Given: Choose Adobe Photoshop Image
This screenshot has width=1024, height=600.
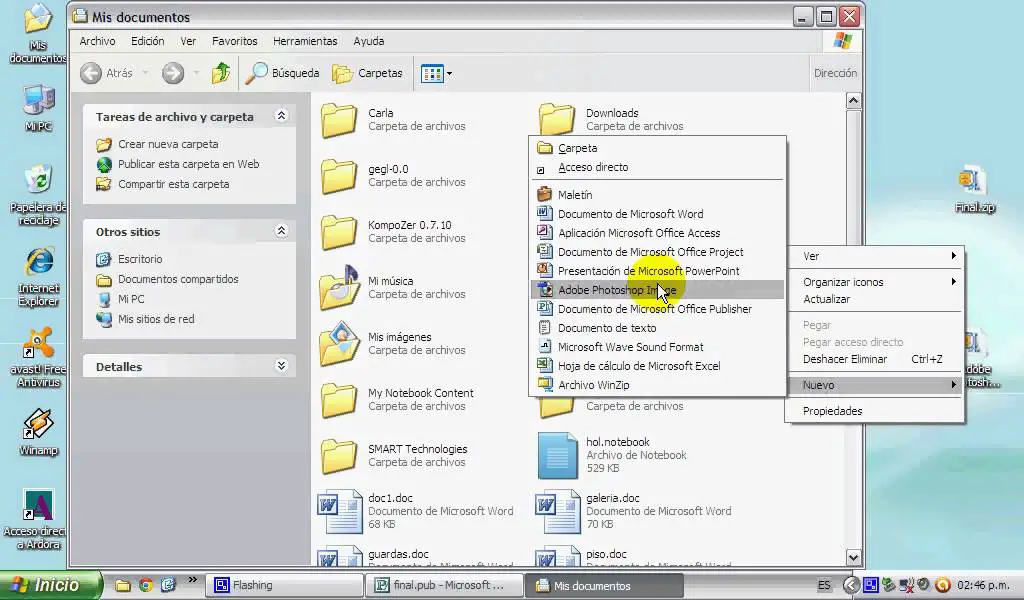Looking at the screenshot, I should click(x=657, y=290).
